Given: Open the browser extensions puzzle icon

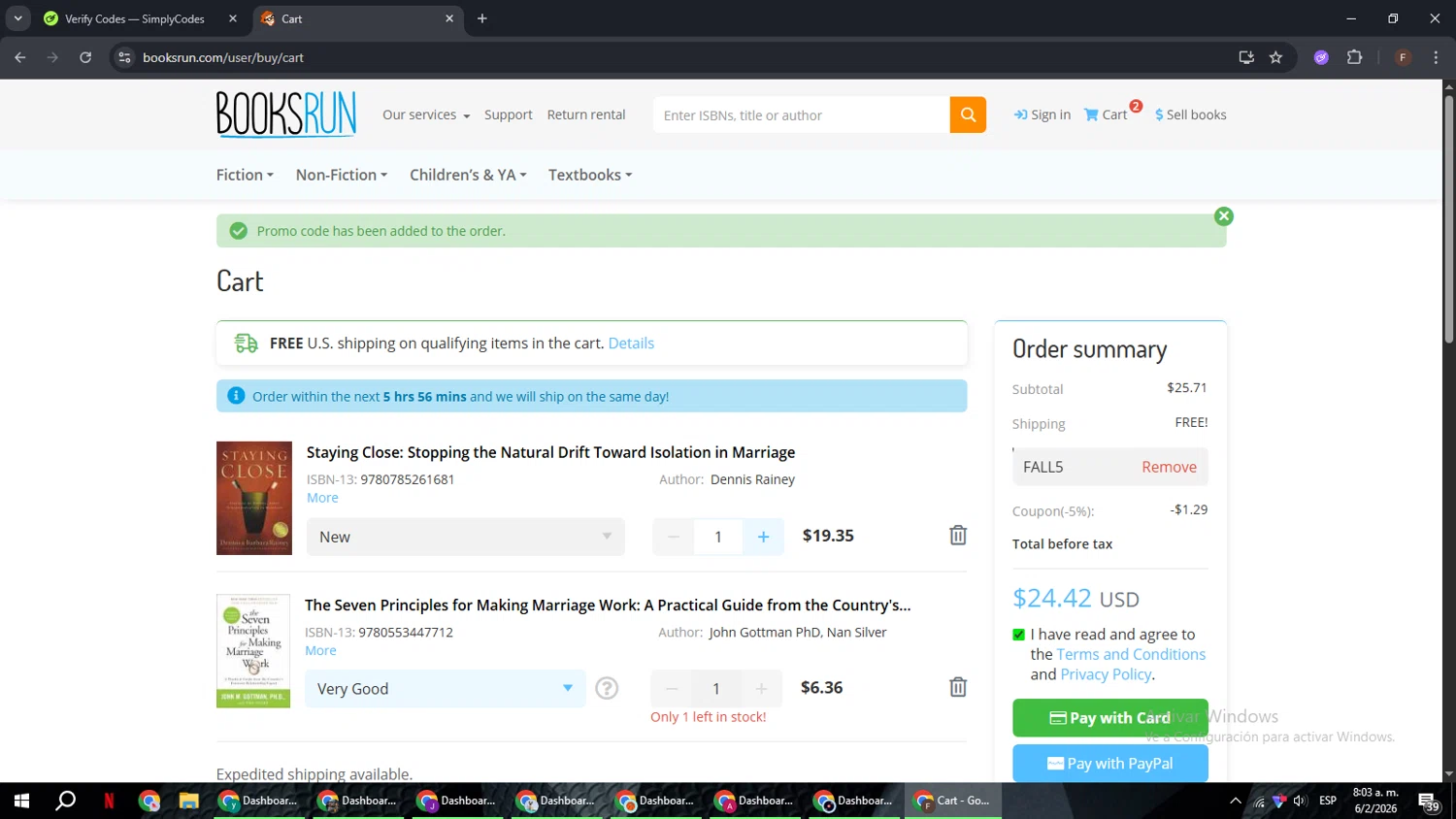Looking at the screenshot, I should tap(1355, 57).
